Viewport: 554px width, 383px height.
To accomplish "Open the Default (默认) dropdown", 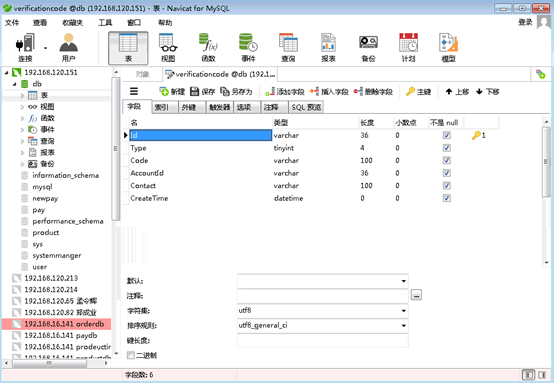I will 403,281.
